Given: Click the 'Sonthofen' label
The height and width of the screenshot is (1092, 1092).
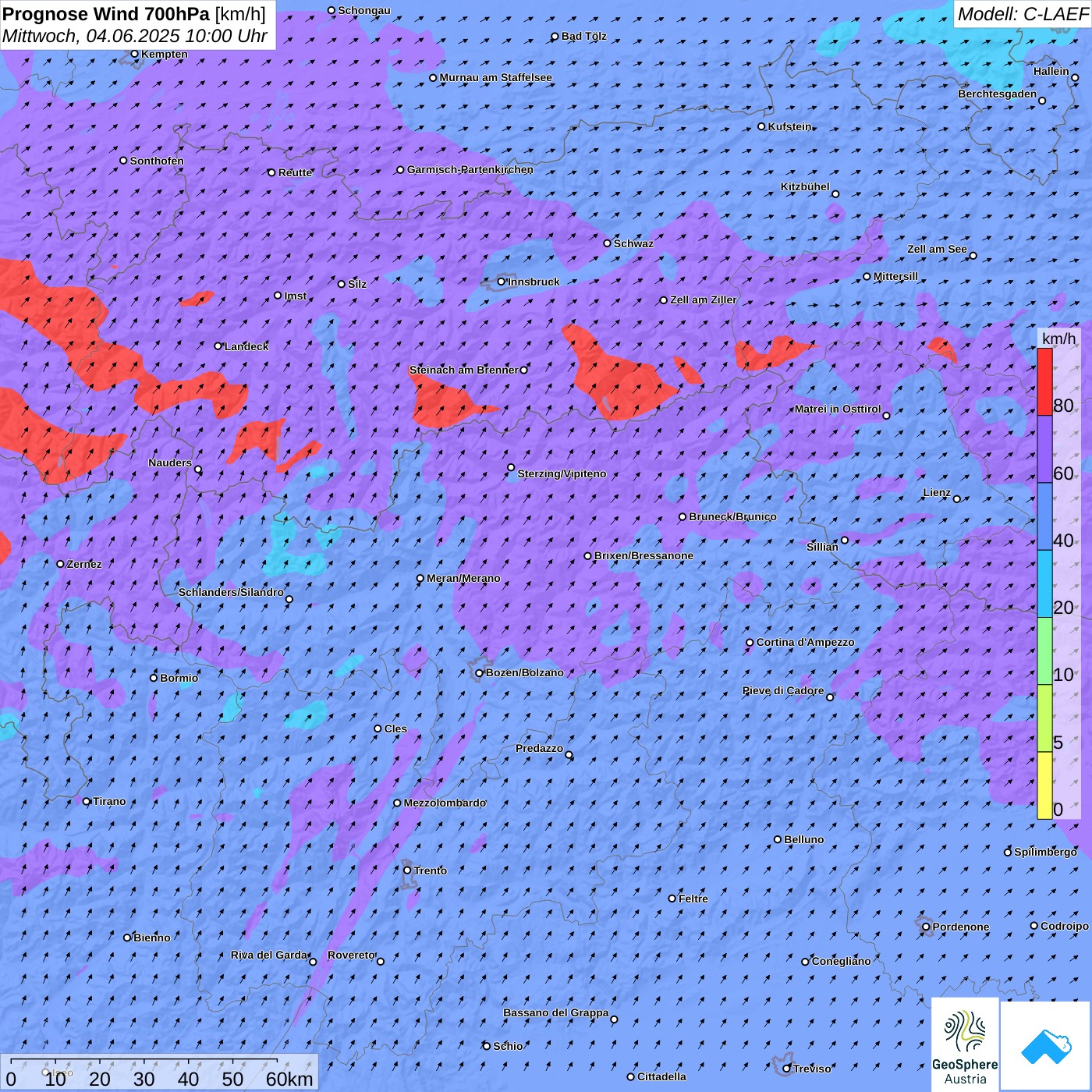Looking at the screenshot, I should pyautogui.click(x=158, y=161).
